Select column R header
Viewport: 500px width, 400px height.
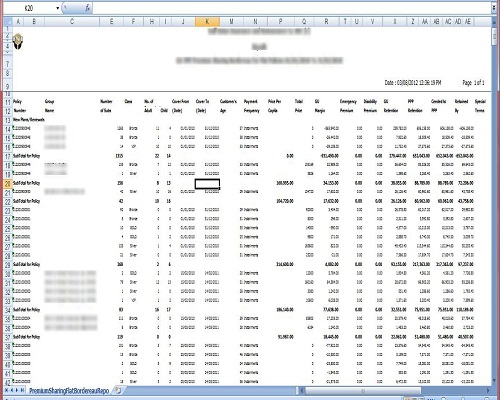click(326, 22)
